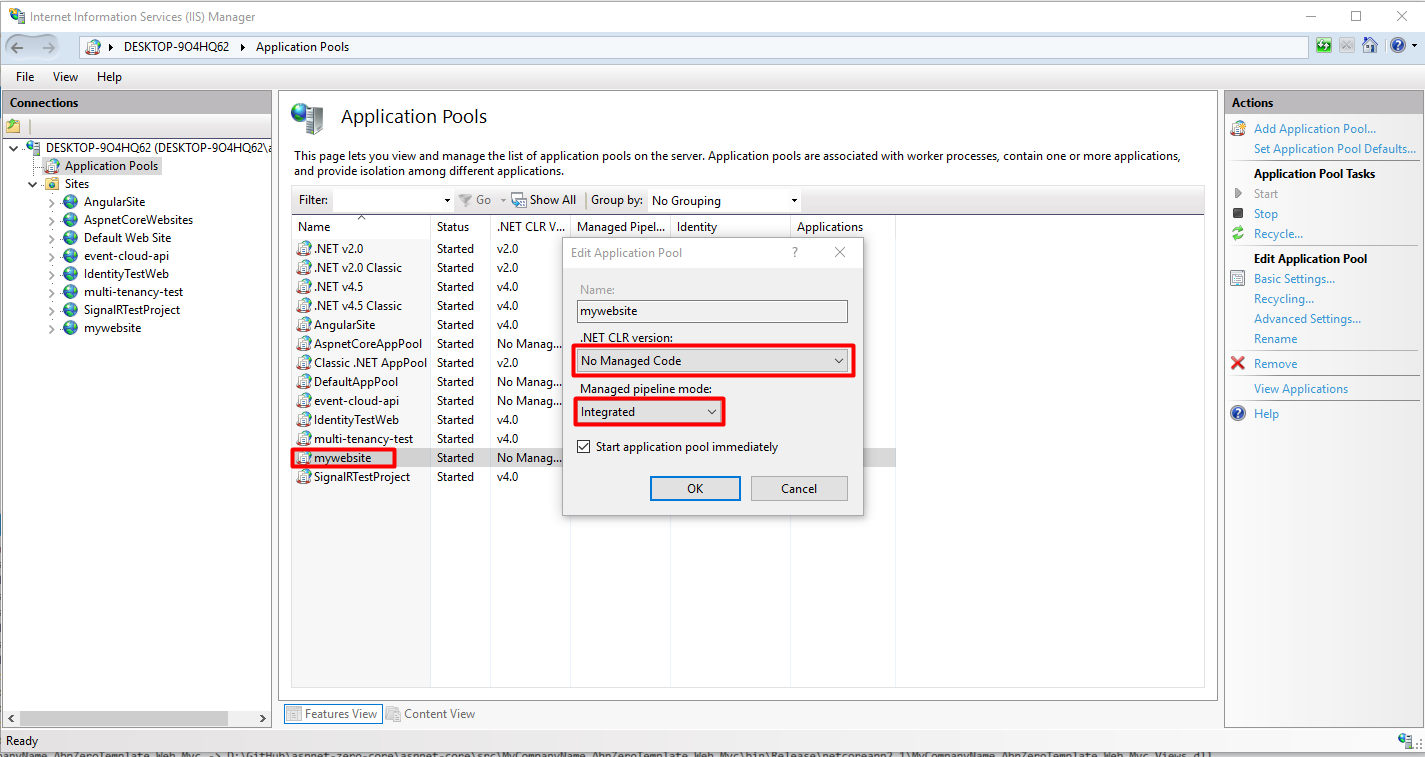Viewport: 1425px width, 757px height.
Task: Switch to the Features View tab
Action: [x=332, y=714]
